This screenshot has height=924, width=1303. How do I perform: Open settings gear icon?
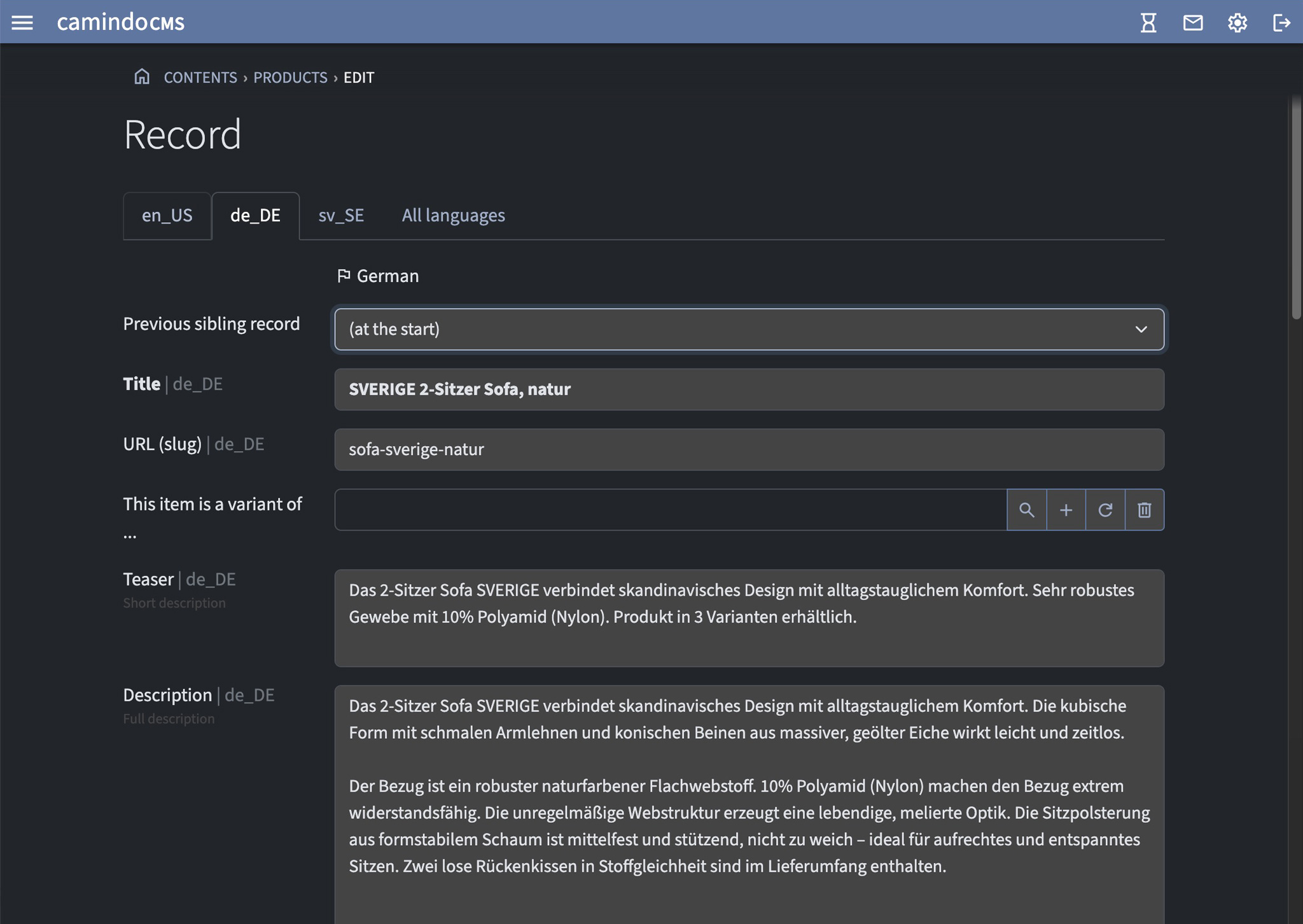point(1237,22)
